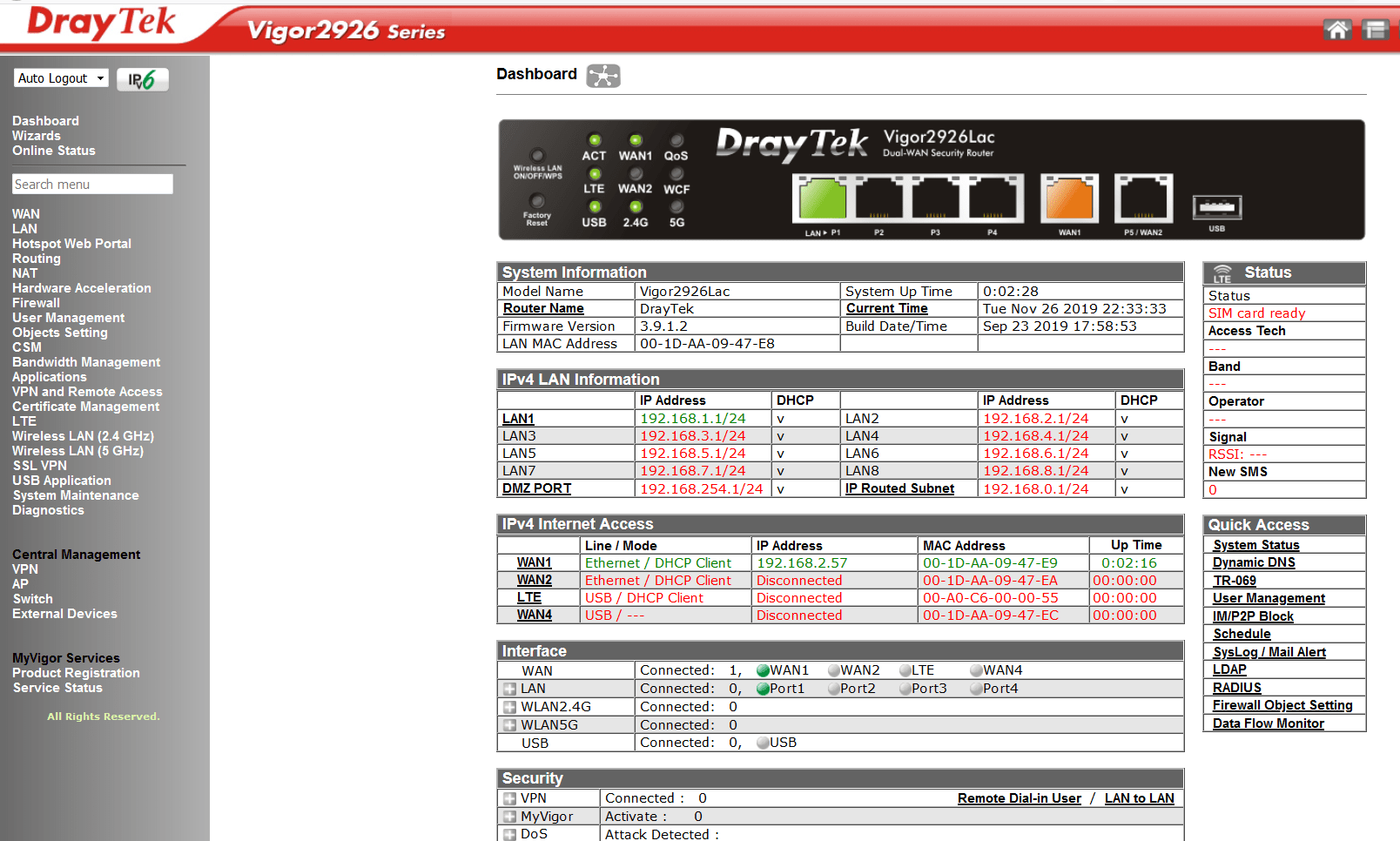Expand the DoS row in Security section
This screenshot has height=841, width=1400.
click(x=509, y=834)
